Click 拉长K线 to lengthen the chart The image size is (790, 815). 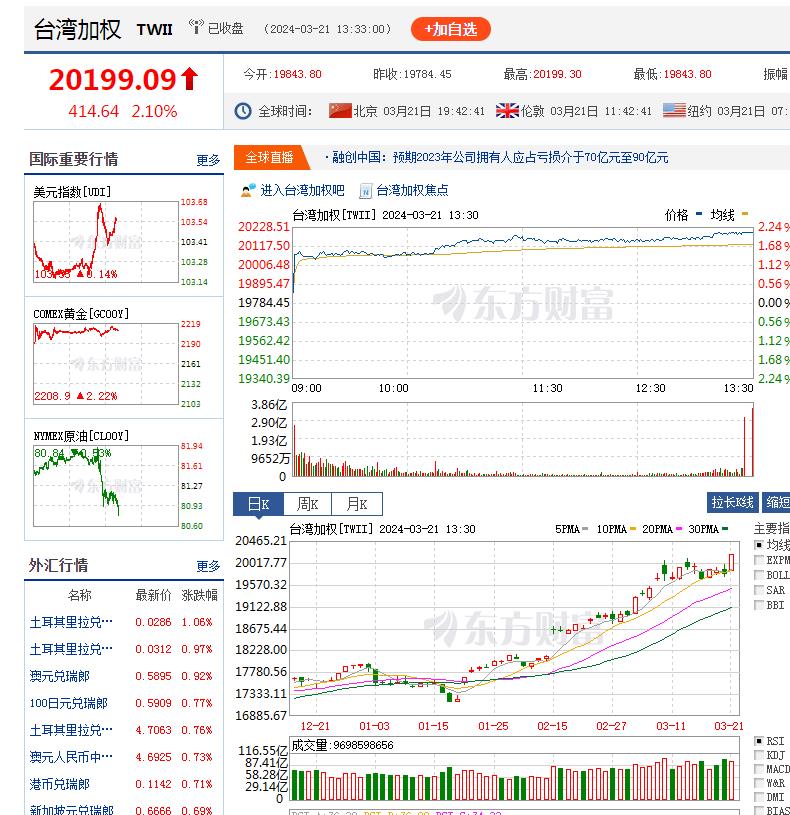[732, 502]
